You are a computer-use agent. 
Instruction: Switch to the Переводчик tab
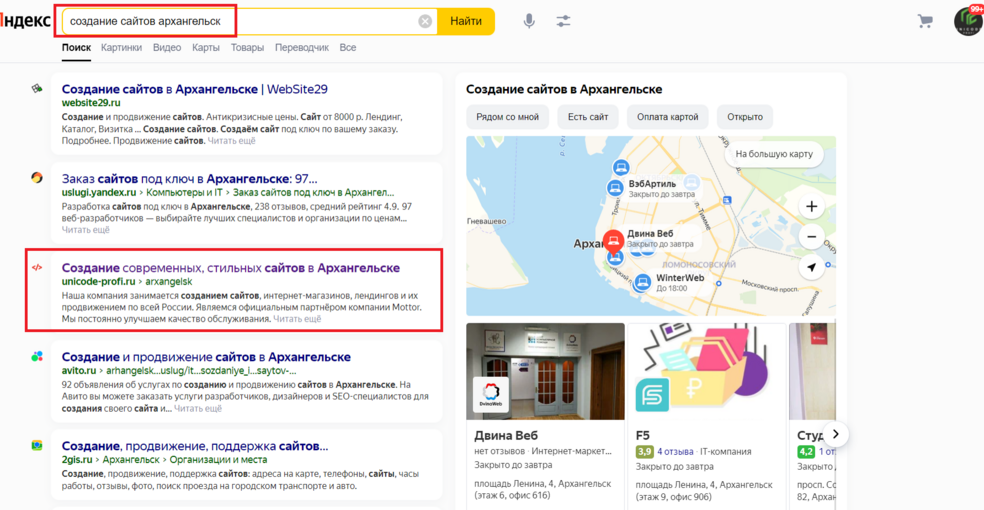point(302,48)
